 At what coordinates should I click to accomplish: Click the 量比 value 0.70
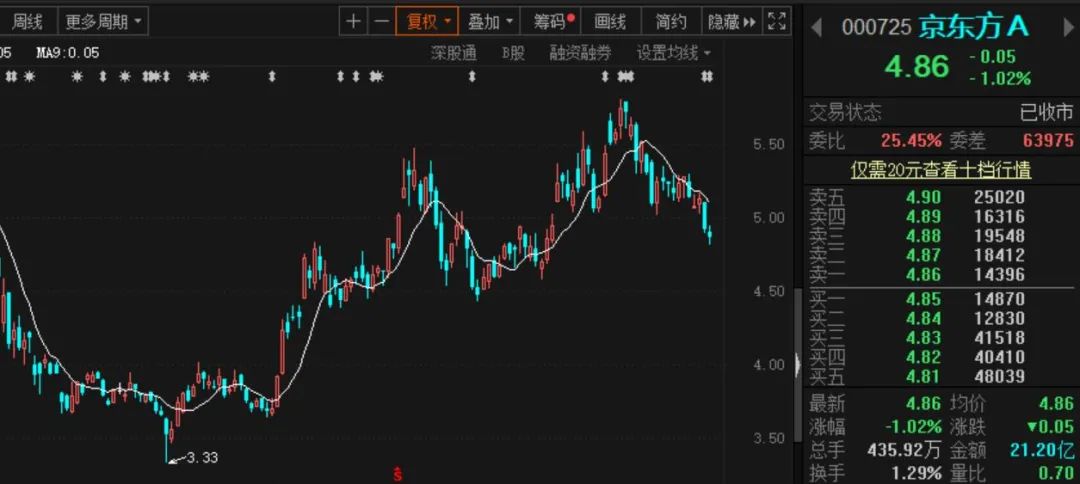click(1055, 473)
